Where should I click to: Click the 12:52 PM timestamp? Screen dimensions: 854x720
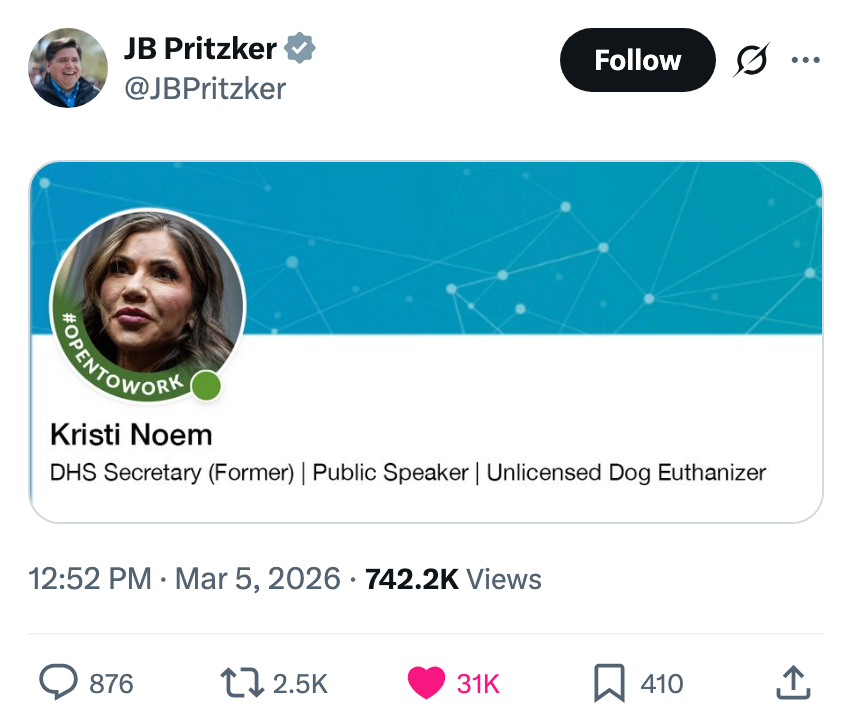tap(90, 579)
